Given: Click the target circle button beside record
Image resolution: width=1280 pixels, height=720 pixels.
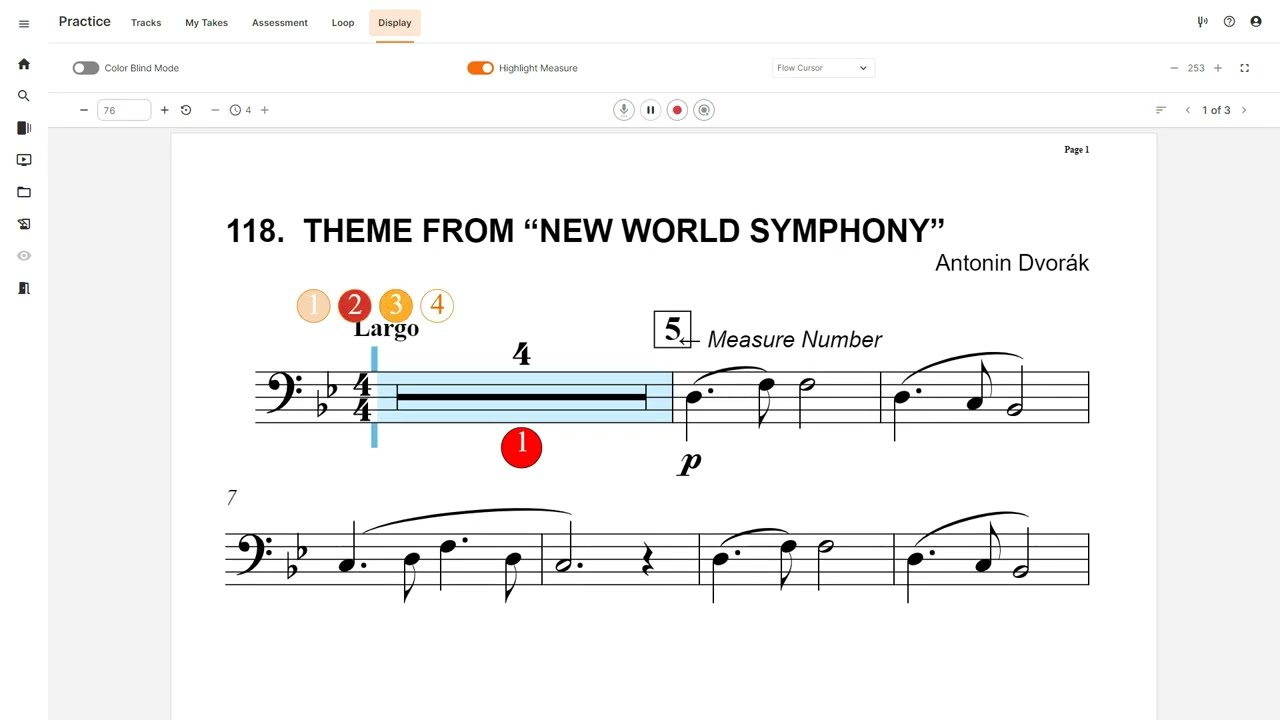Looking at the screenshot, I should click(x=704, y=110).
